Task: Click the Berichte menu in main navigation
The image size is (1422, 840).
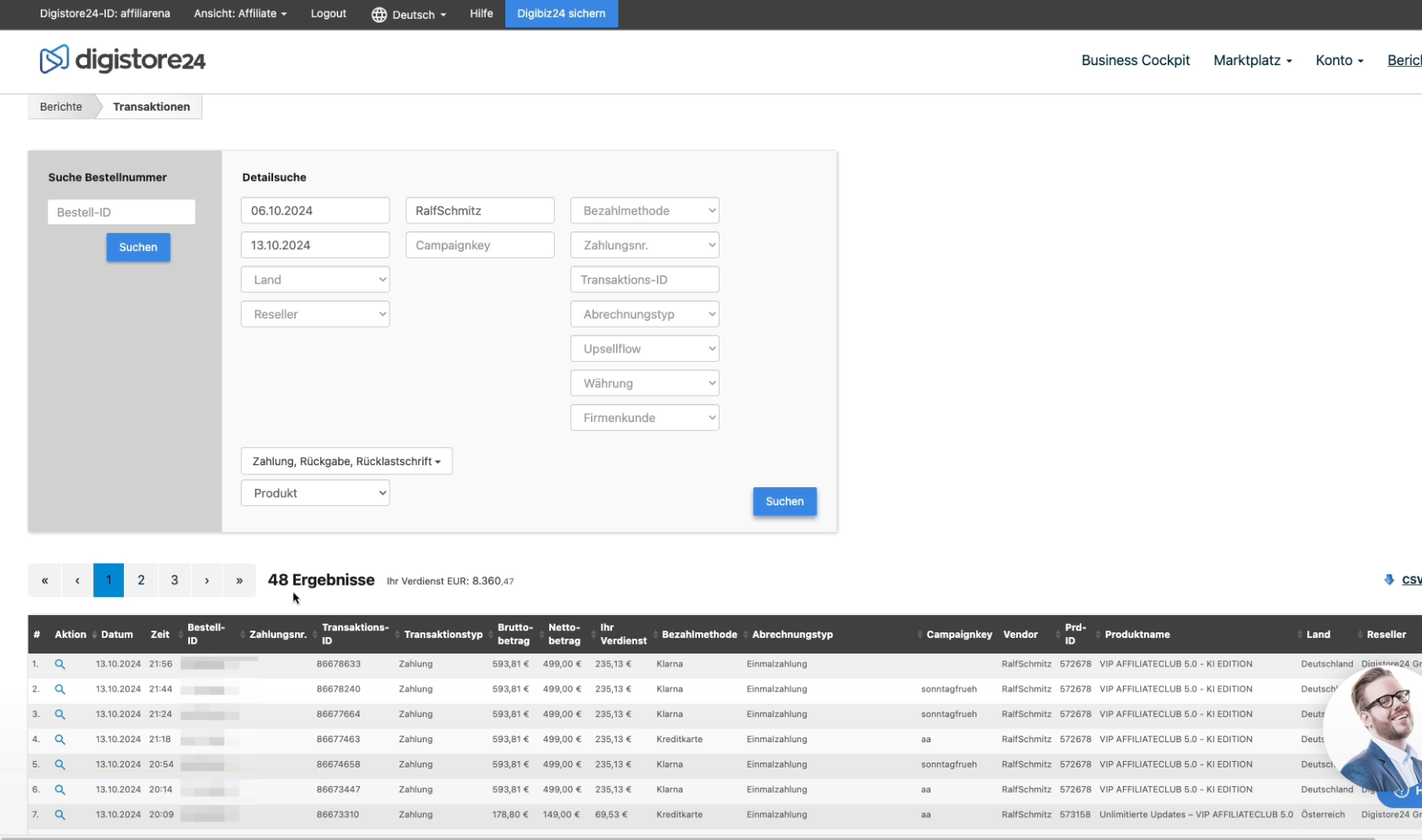Action: 1404,60
